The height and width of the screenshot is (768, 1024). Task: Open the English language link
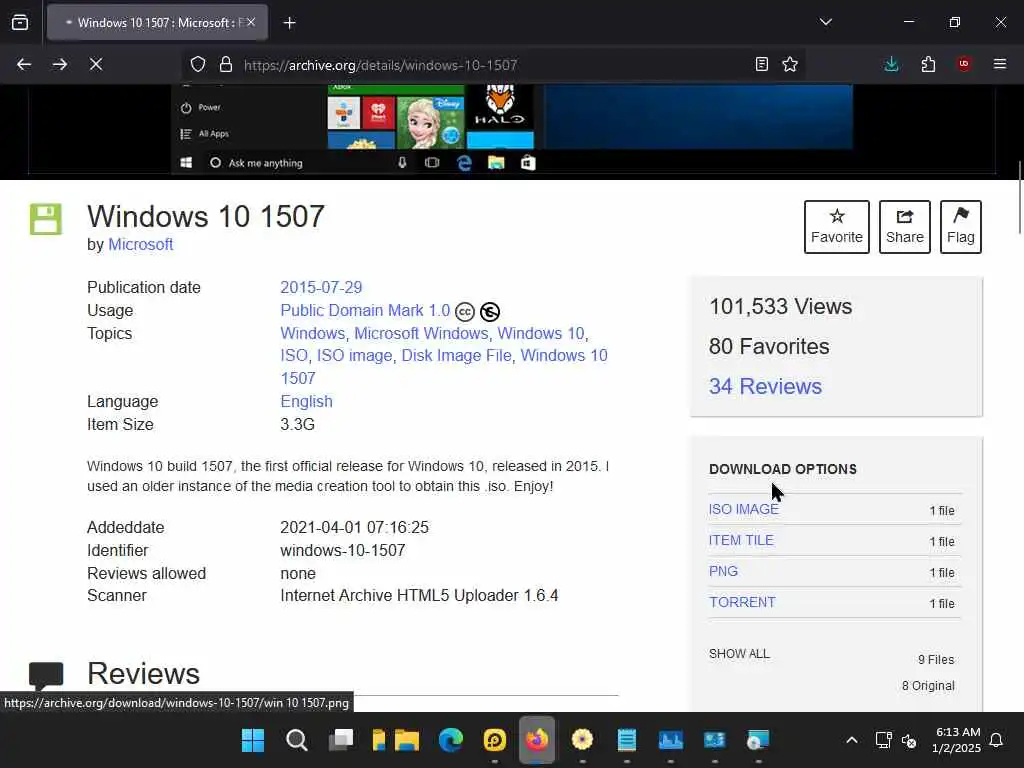tap(306, 401)
